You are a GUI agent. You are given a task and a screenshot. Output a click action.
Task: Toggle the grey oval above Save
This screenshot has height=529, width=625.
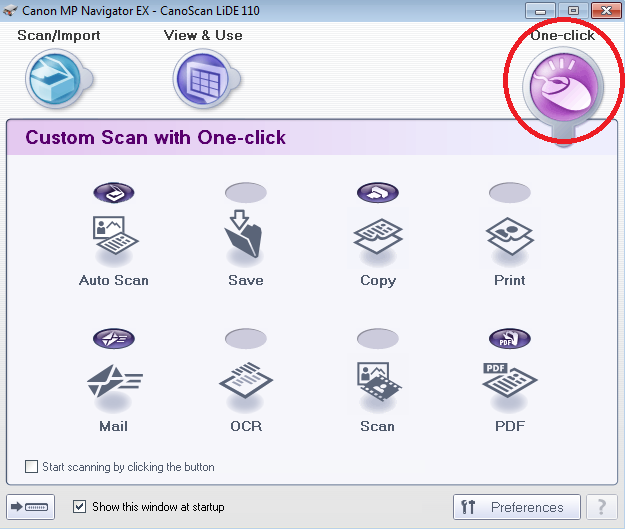(x=246, y=193)
